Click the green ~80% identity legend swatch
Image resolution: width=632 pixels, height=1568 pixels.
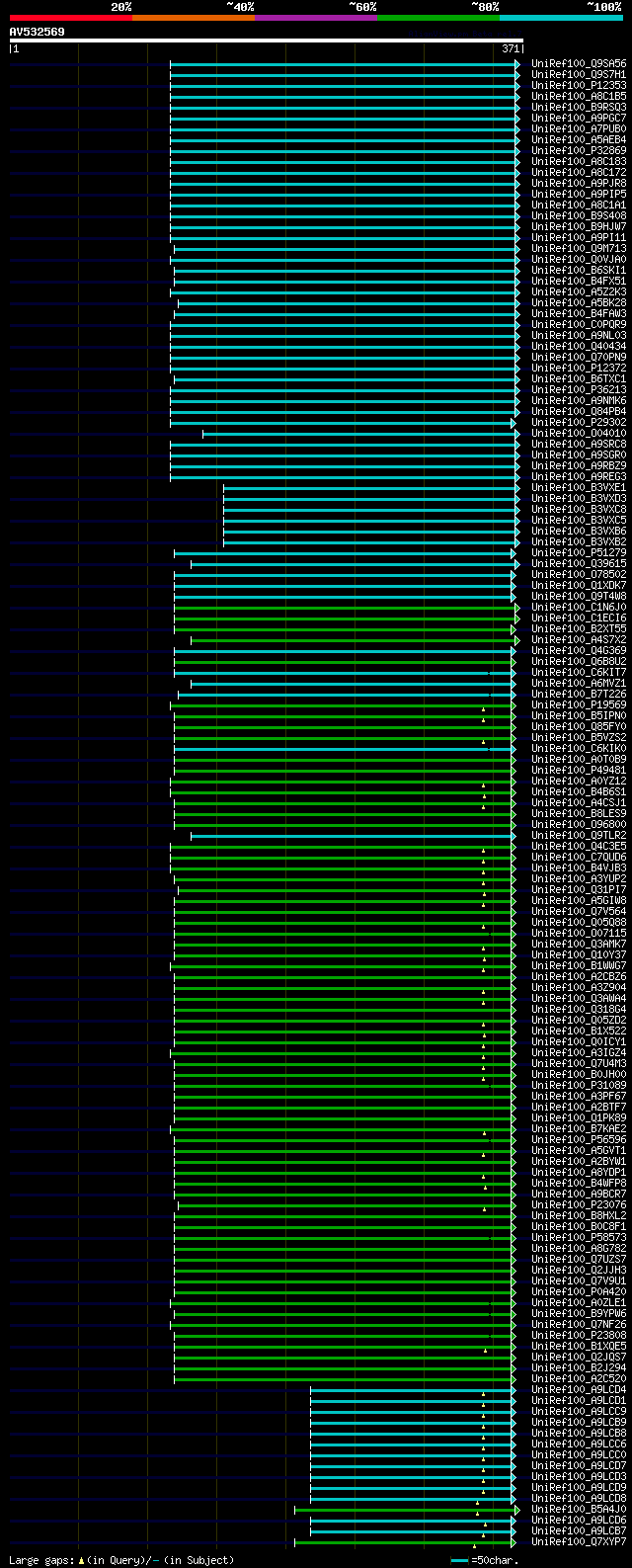(438, 17)
